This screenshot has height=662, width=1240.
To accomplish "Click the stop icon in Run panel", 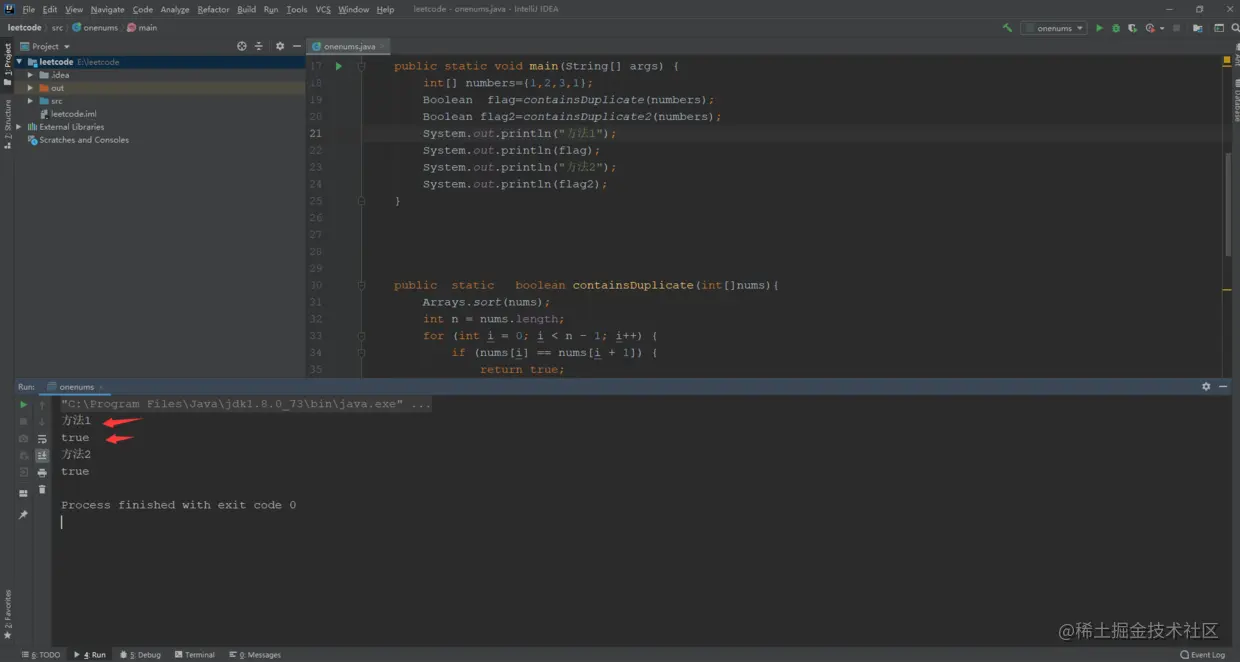I will pos(23,422).
